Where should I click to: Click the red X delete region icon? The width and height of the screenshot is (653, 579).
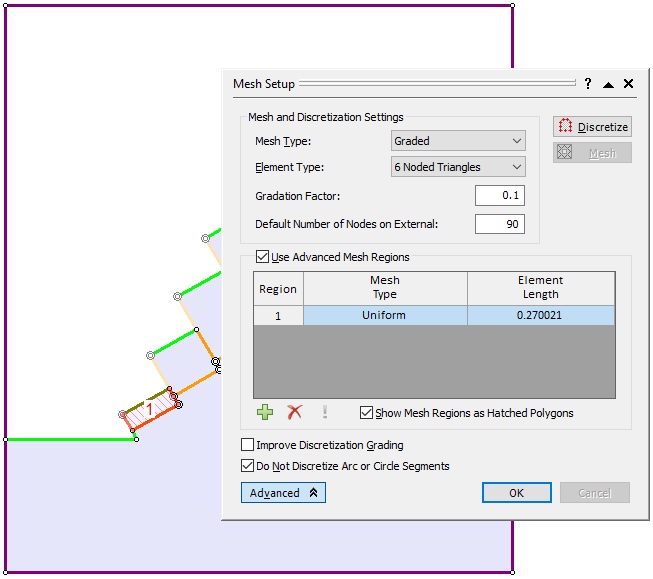point(295,412)
